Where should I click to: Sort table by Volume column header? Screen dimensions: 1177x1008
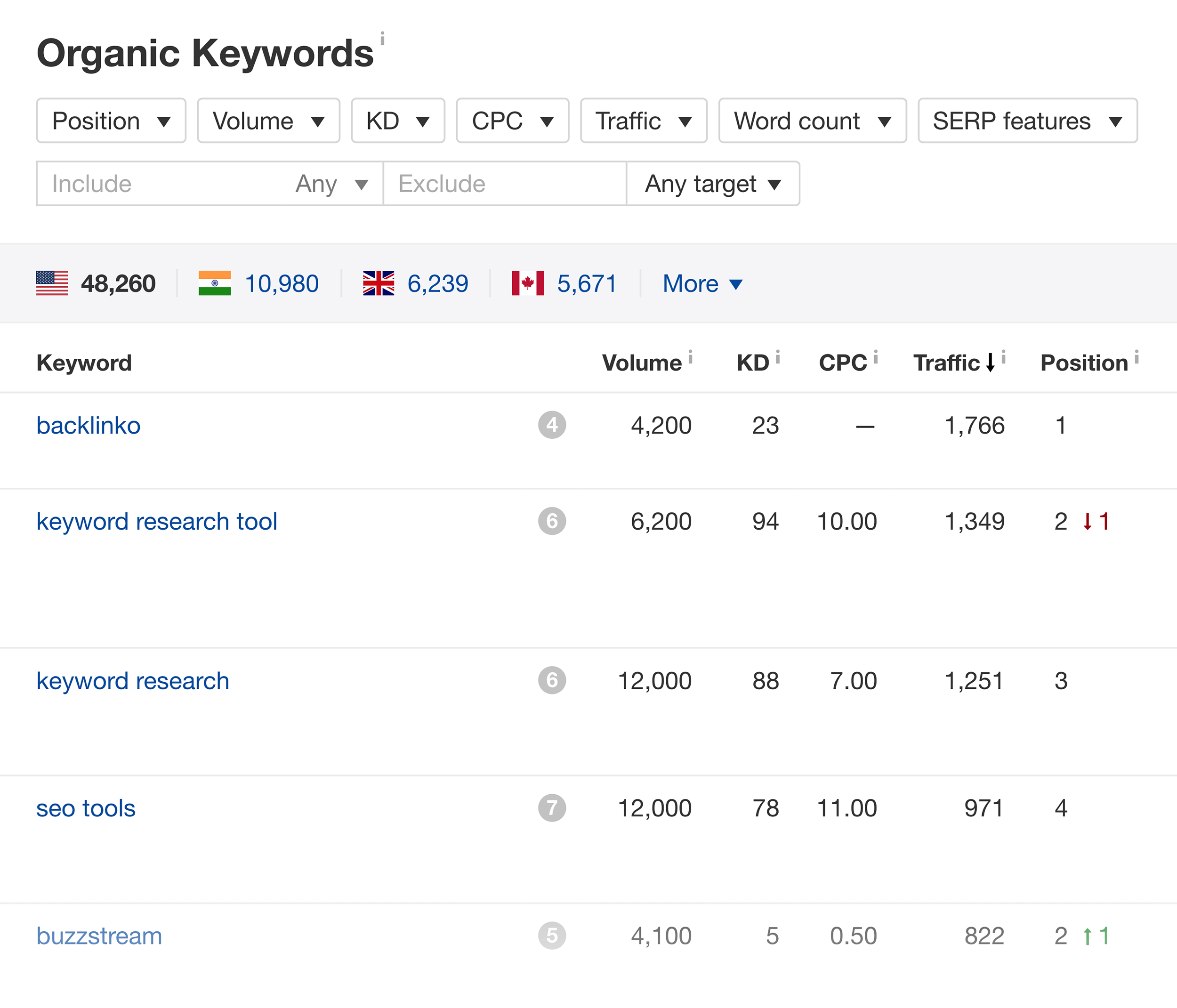[642, 363]
